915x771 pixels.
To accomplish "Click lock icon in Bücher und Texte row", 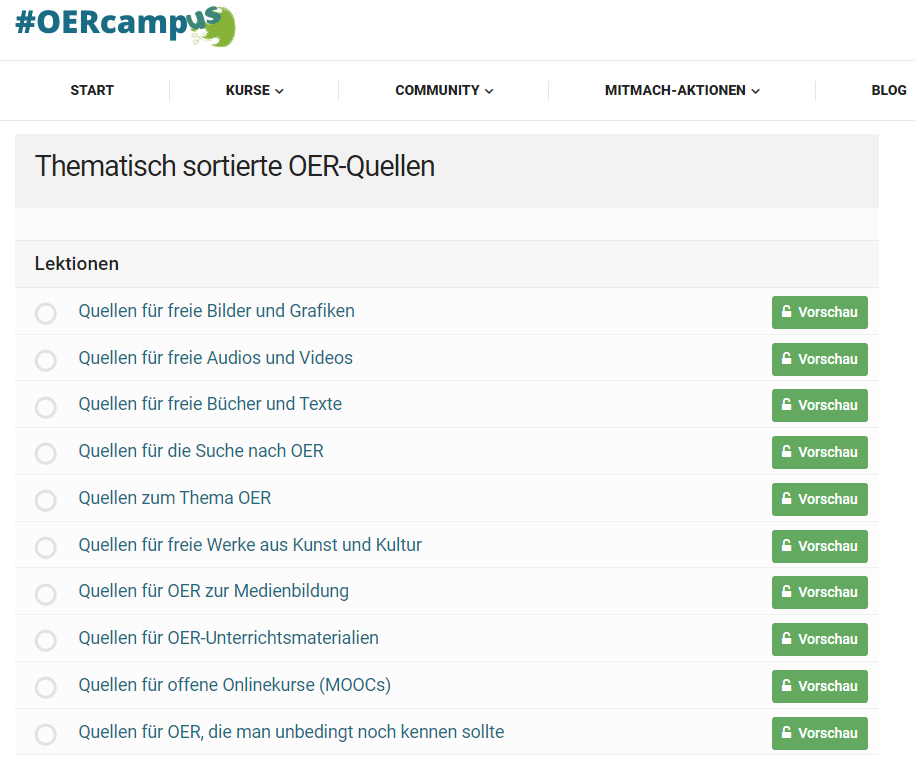I will pos(787,405).
